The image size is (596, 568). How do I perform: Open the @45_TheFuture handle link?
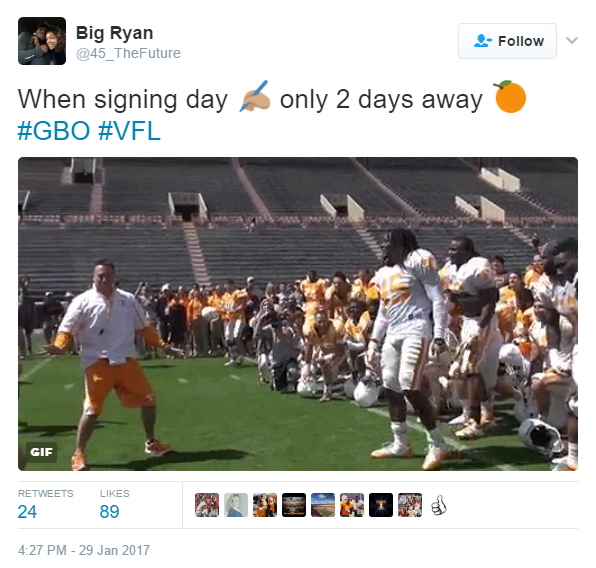click(x=128, y=53)
